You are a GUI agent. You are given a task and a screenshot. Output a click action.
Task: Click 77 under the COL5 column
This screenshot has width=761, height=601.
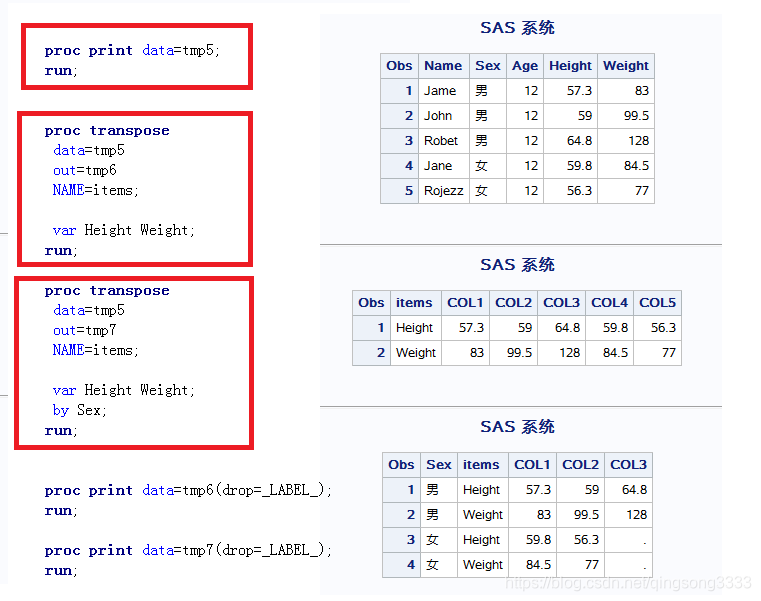(657, 353)
